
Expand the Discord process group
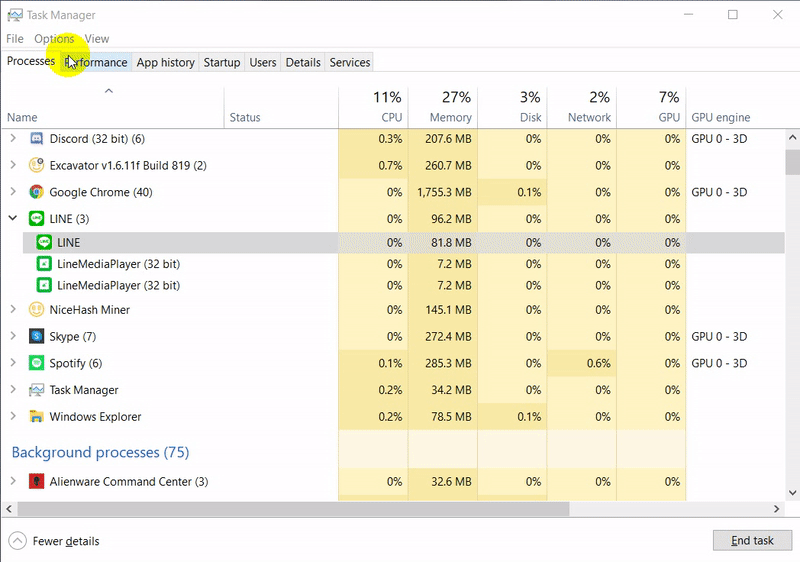pos(13,139)
